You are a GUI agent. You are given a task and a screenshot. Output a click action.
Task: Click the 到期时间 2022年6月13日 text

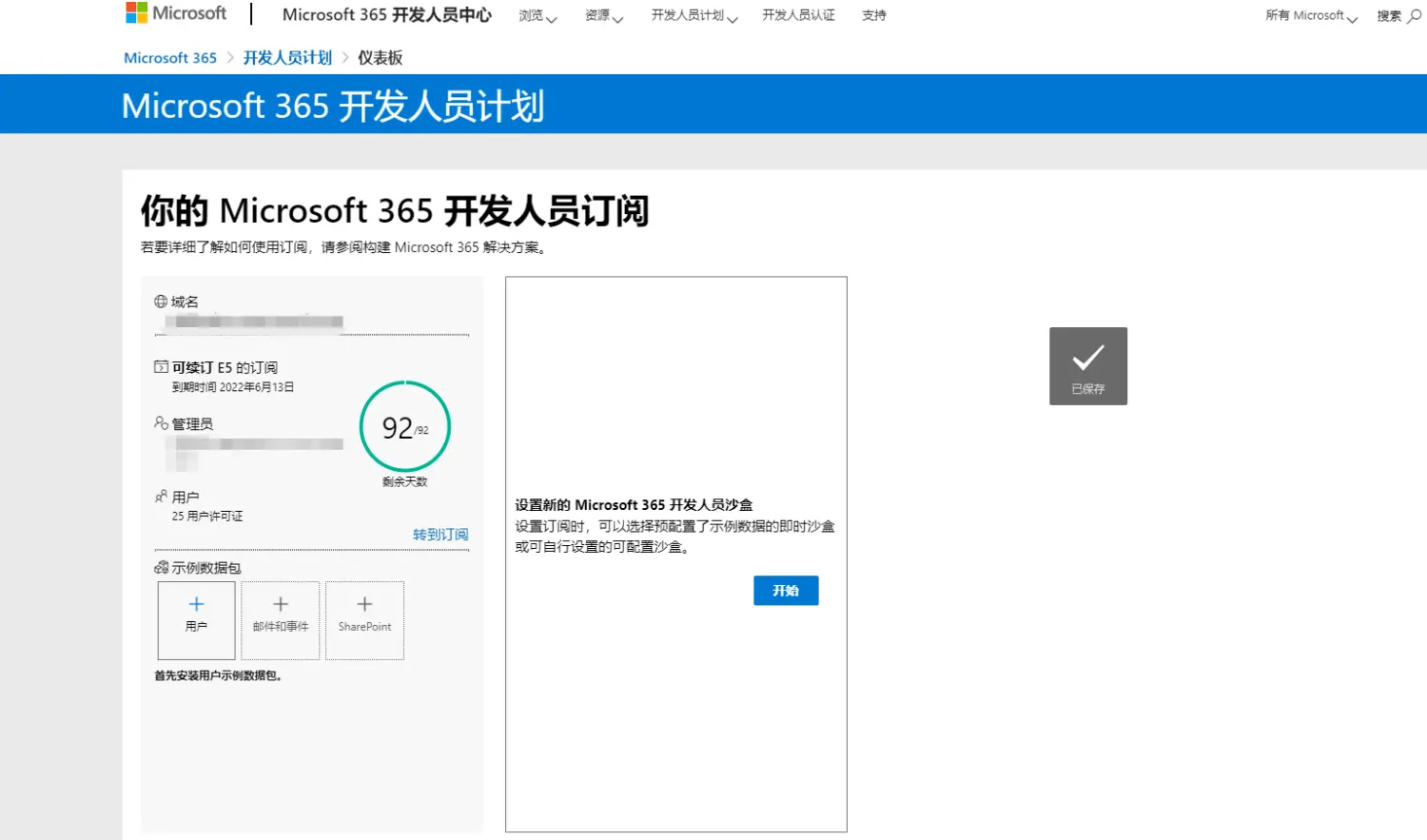coord(233,387)
